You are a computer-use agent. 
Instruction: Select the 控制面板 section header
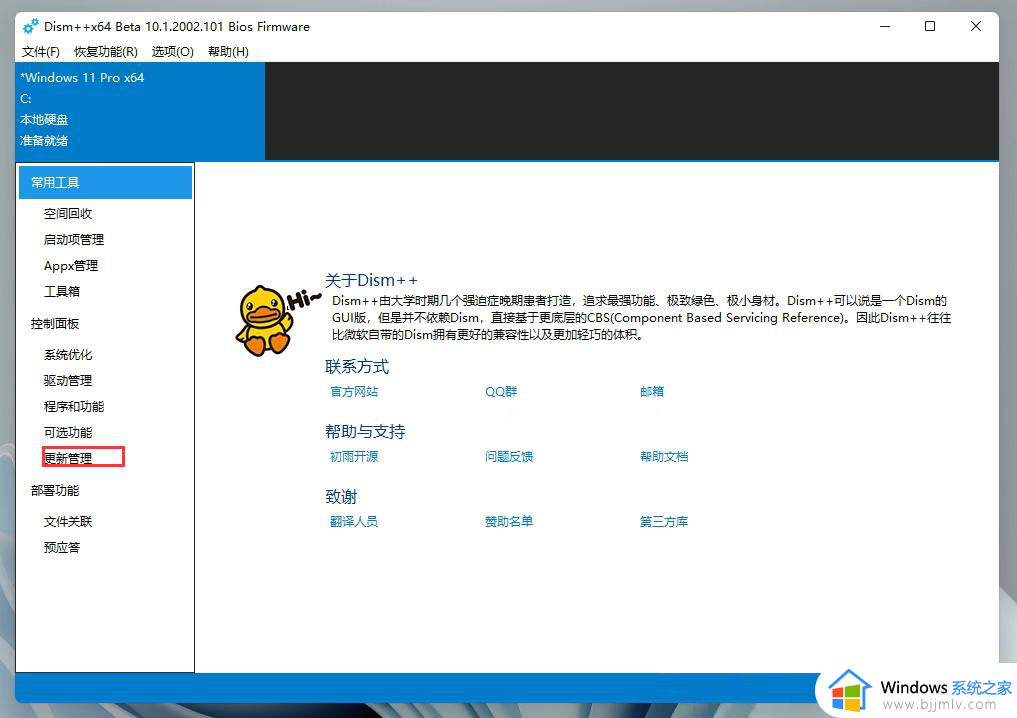coord(55,324)
